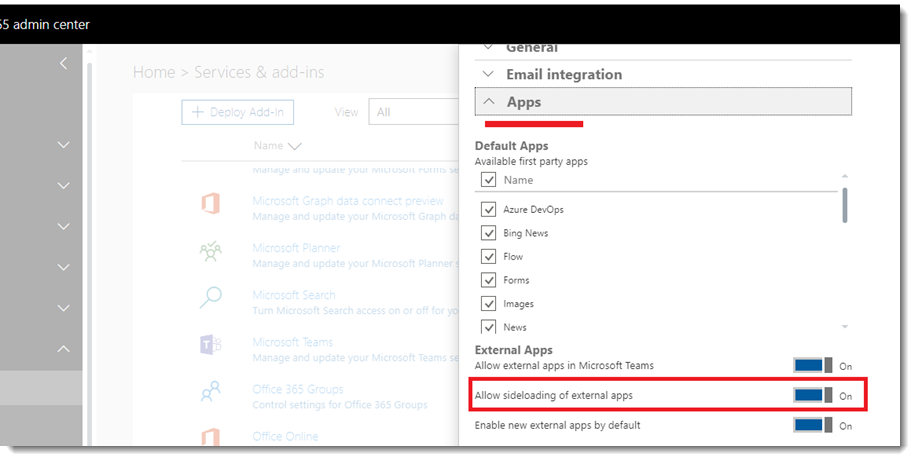This screenshot has width=915, height=461.
Task: Disable Enable new external apps by default
Action: (x=812, y=425)
